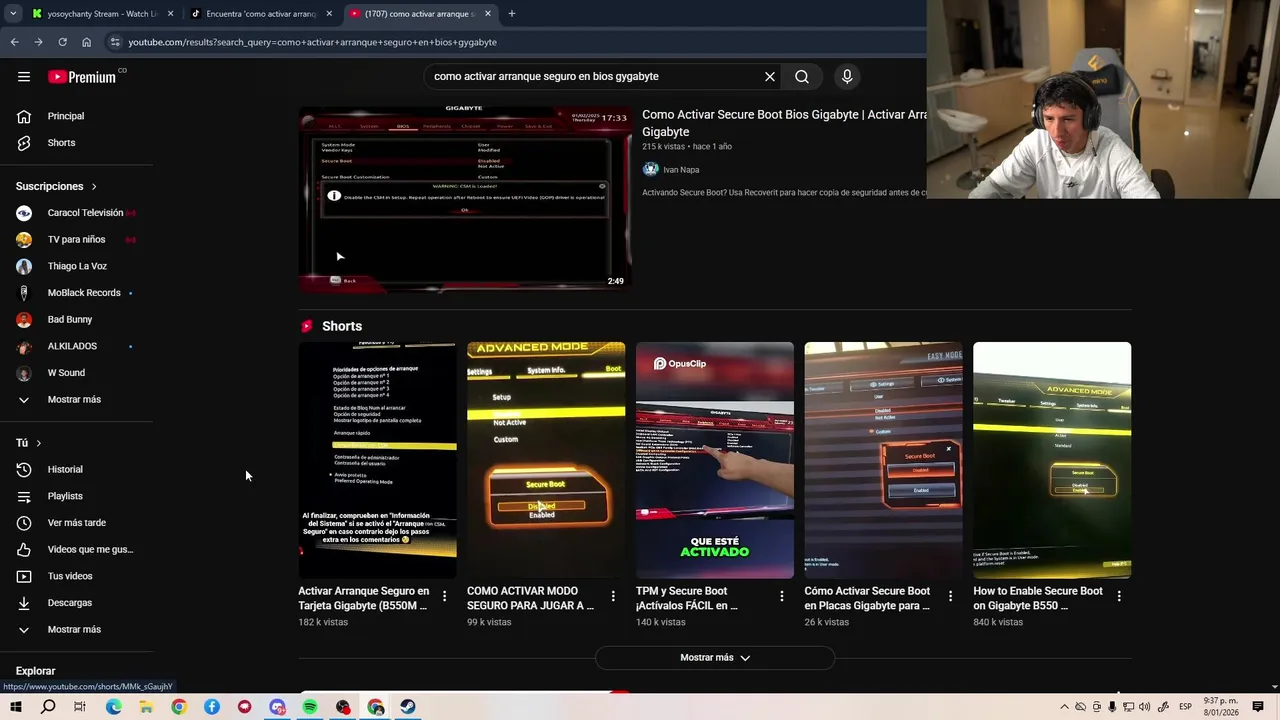Open TV para niños subscription
Viewport: 1280px width, 720px height.
click(x=76, y=240)
